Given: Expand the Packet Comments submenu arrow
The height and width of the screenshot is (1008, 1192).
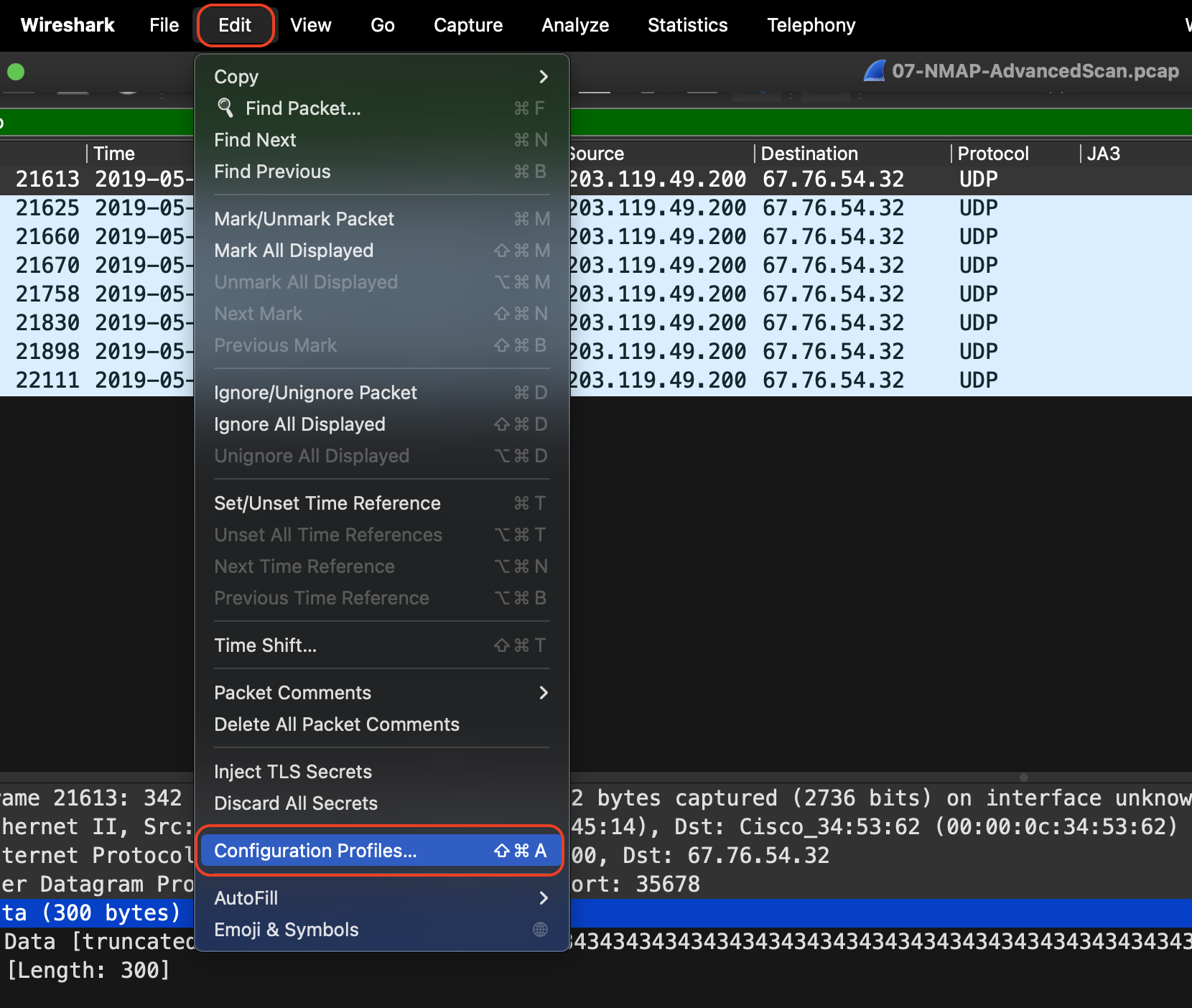Looking at the screenshot, I should (x=544, y=693).
